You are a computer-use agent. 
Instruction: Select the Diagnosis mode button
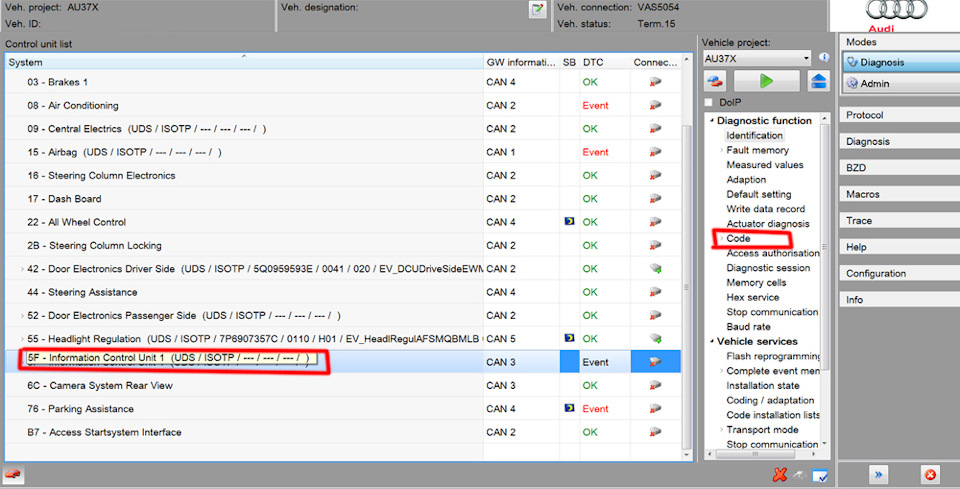[901, 62]
